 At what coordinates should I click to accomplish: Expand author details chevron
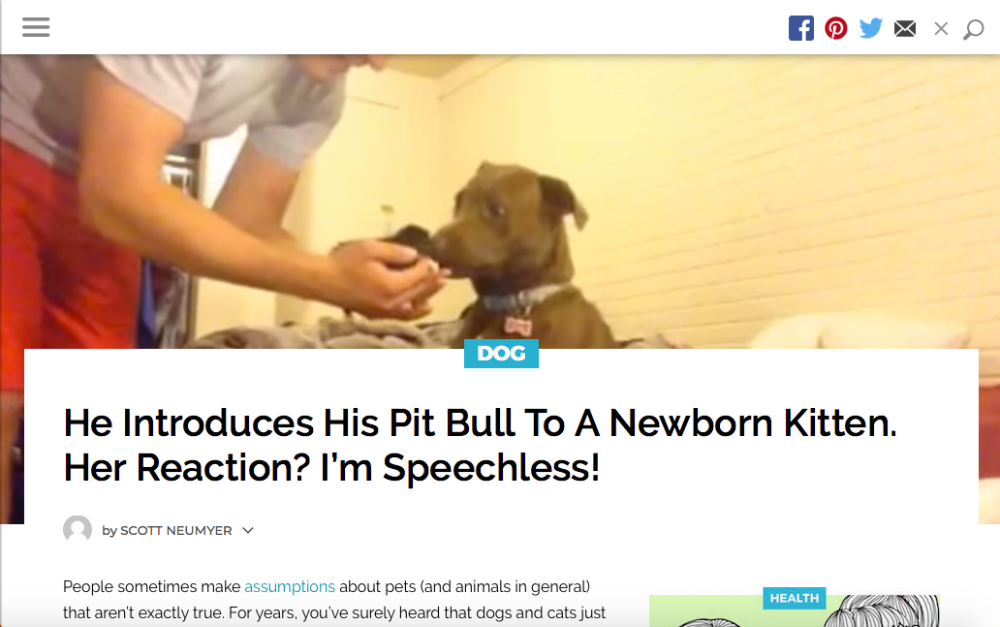[x=248, y=531]
